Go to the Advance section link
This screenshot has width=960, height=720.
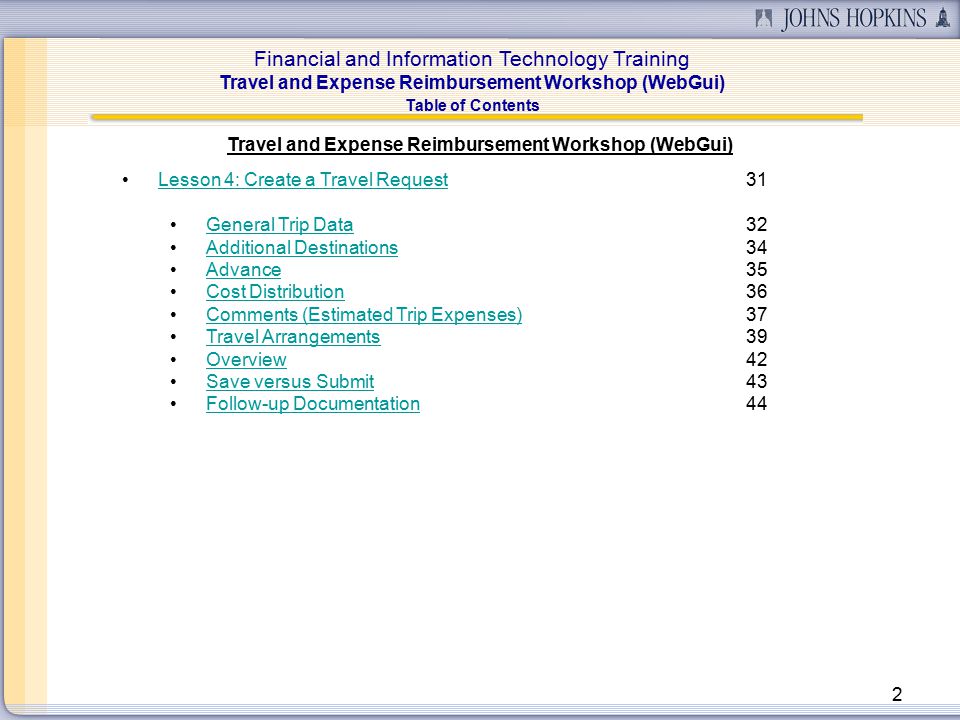point(243,269)
